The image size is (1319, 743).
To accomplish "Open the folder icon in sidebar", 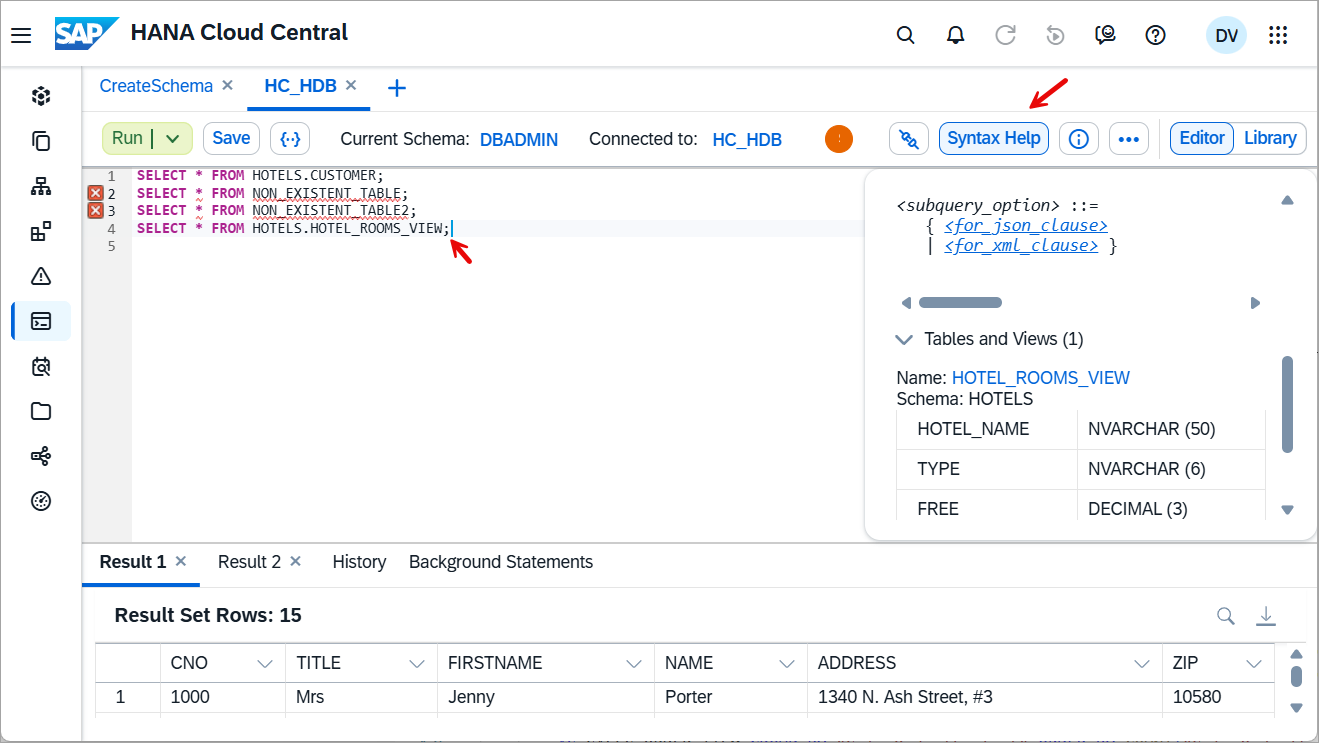I will [x=41, y=411].
